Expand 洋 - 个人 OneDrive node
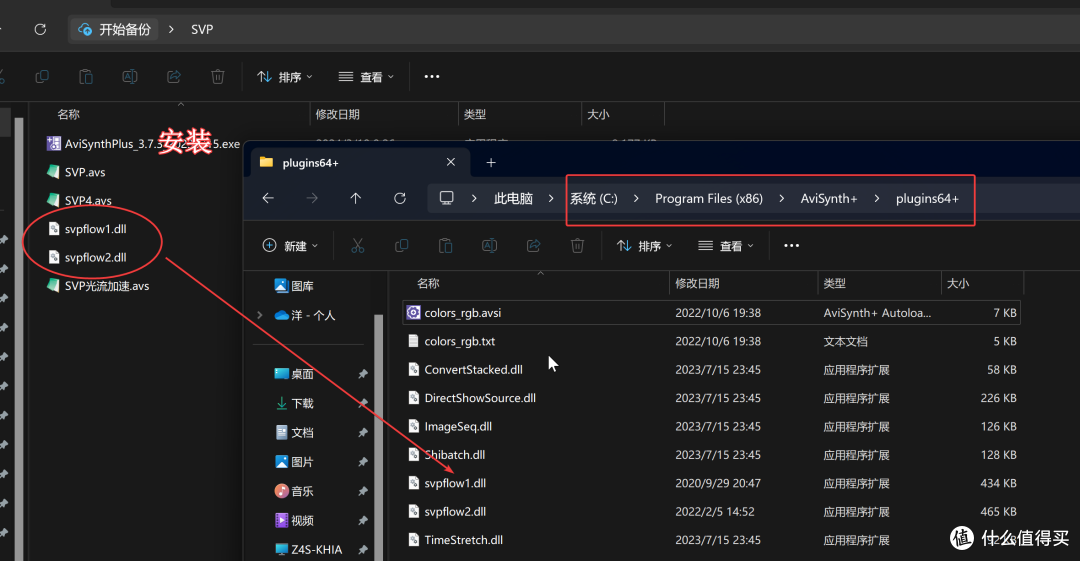Viewport: 1080px width, 561px height. [x=260, y=315]
